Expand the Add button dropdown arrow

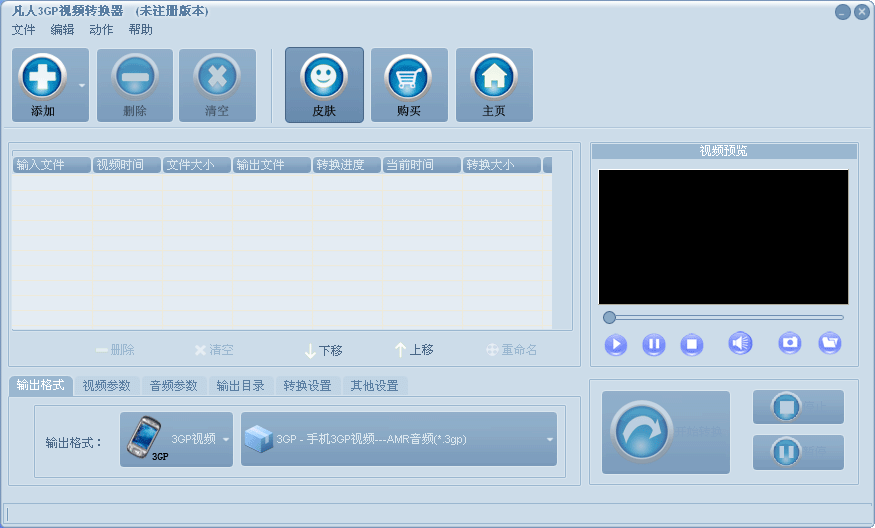click(x=82, y=86)
